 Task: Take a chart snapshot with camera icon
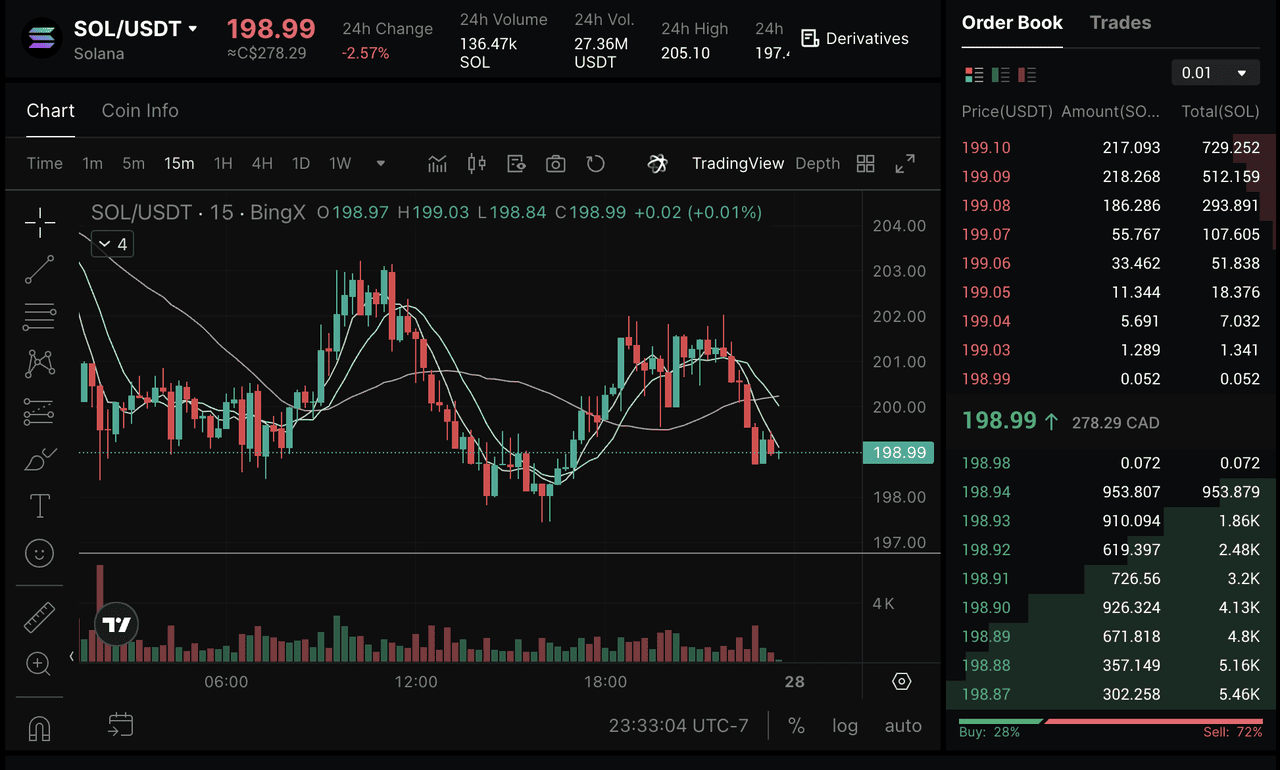[556, 163]
